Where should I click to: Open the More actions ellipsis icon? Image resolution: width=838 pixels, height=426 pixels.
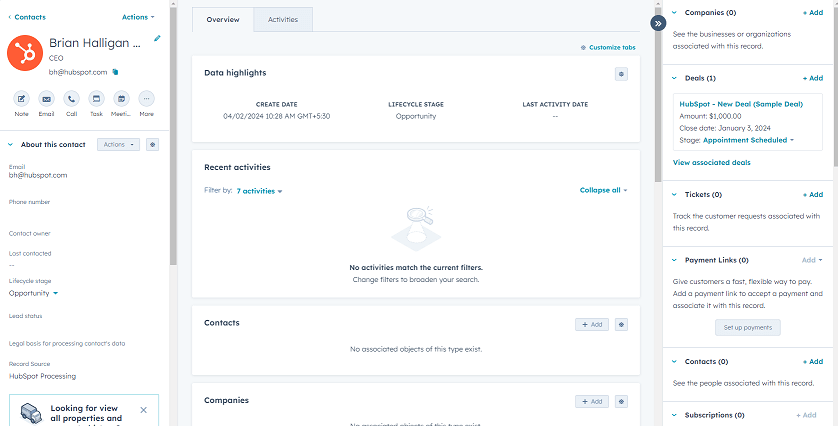click(x=146, y=99)
